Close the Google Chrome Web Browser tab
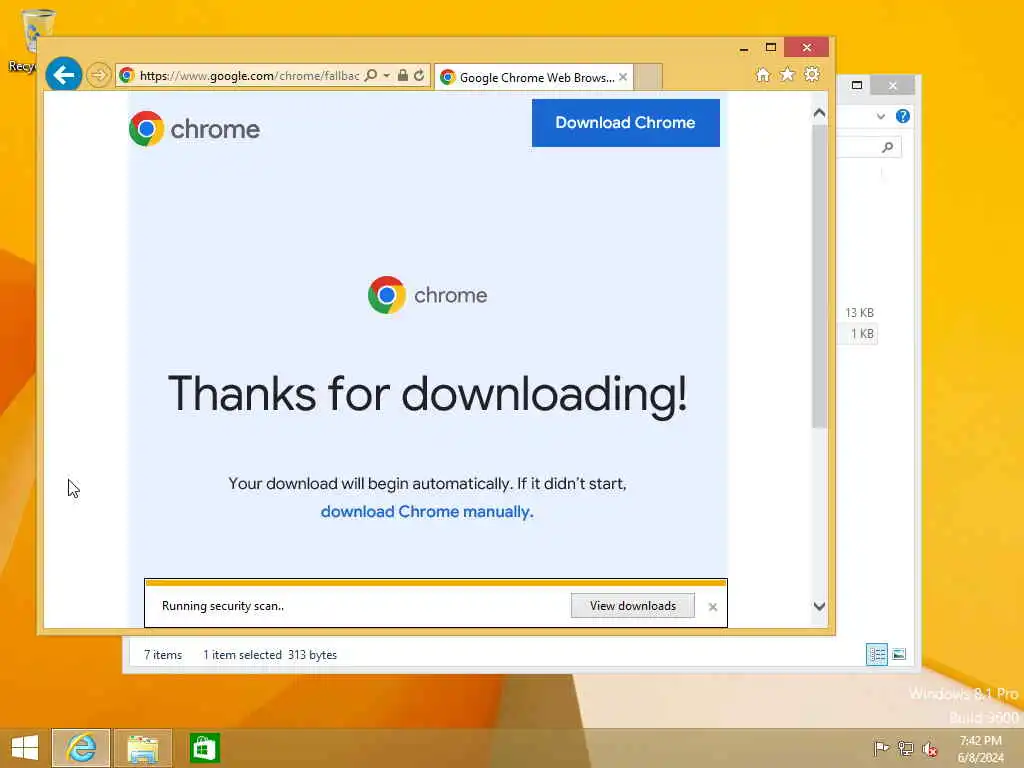Viewport: 1024px width, 768px height. (623, 77)
